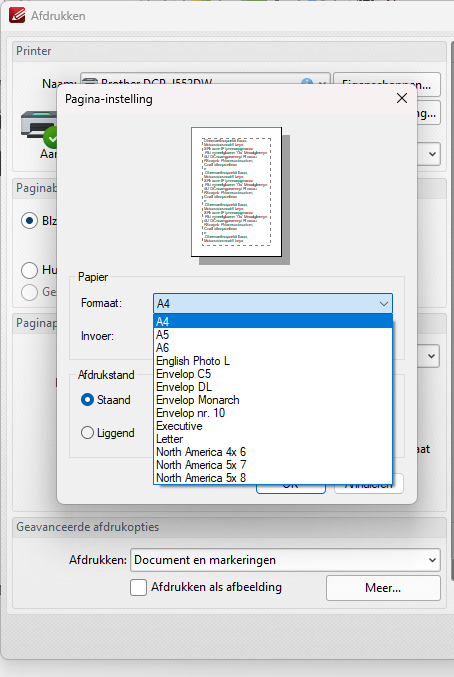This screenshot has height=677, width=454.
Task: Select English Photo L paper size
Action: tap(273, 361)
